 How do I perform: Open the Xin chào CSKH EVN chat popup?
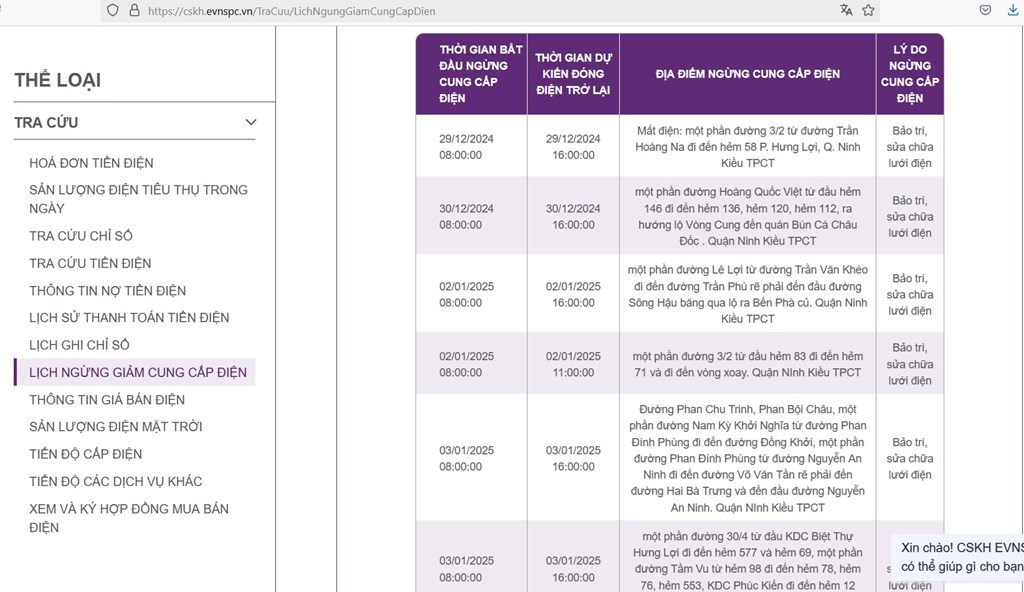[959, 557]
